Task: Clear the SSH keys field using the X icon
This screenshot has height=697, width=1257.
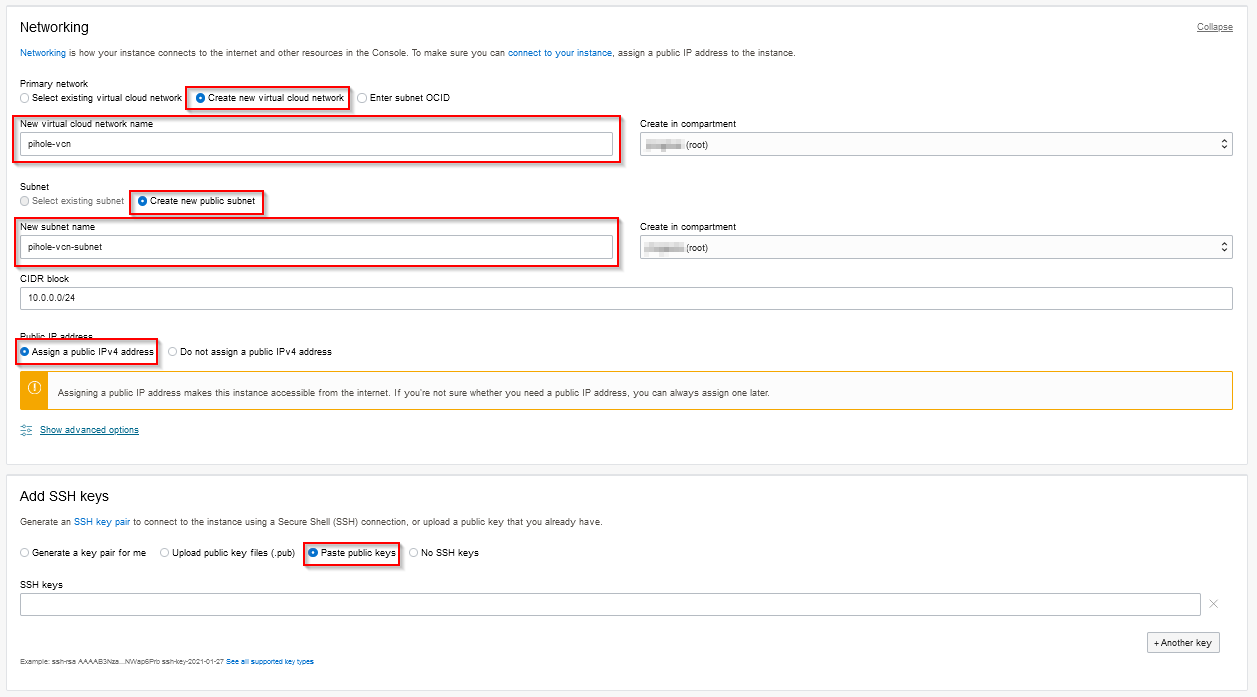Action: 1213,604
